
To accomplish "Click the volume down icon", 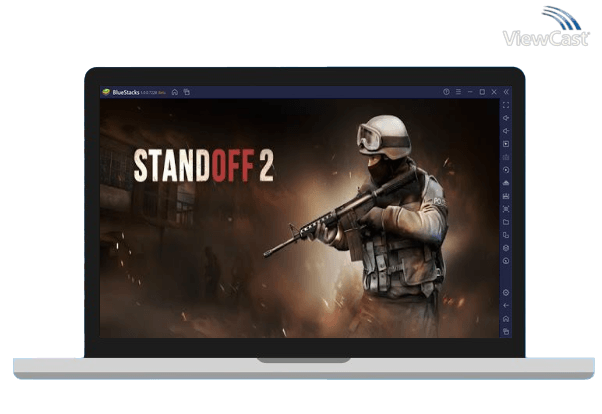I will pyautogui.click(x=506, y=131).
